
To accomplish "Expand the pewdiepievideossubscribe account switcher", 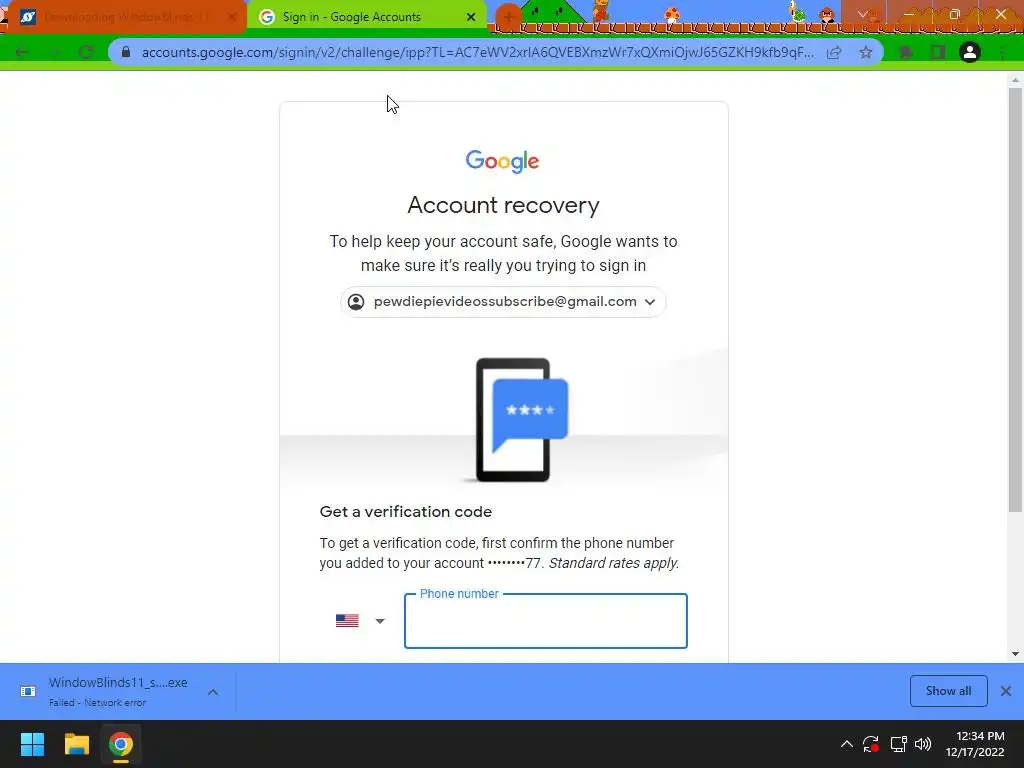I will [503, 302].
